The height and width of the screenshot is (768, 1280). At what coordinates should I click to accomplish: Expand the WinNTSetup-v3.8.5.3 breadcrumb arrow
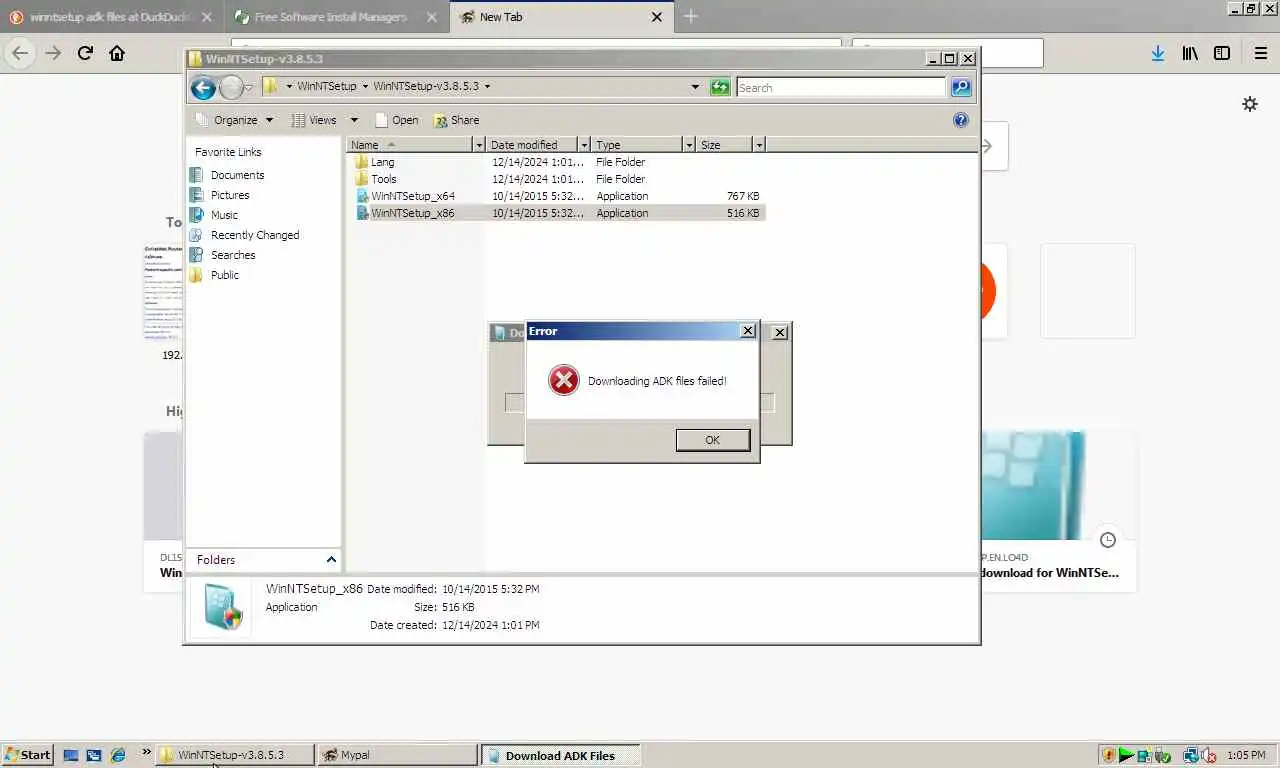coord(487,86)
